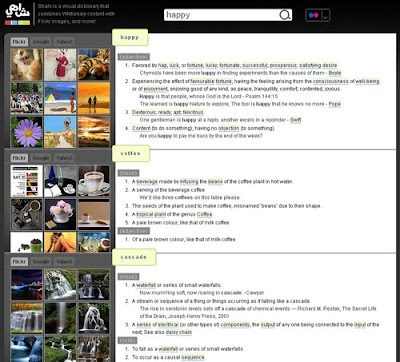400x362 pixels.
Task: Select Flickr tab in coffee panel
Action: (x=19, y=158)
